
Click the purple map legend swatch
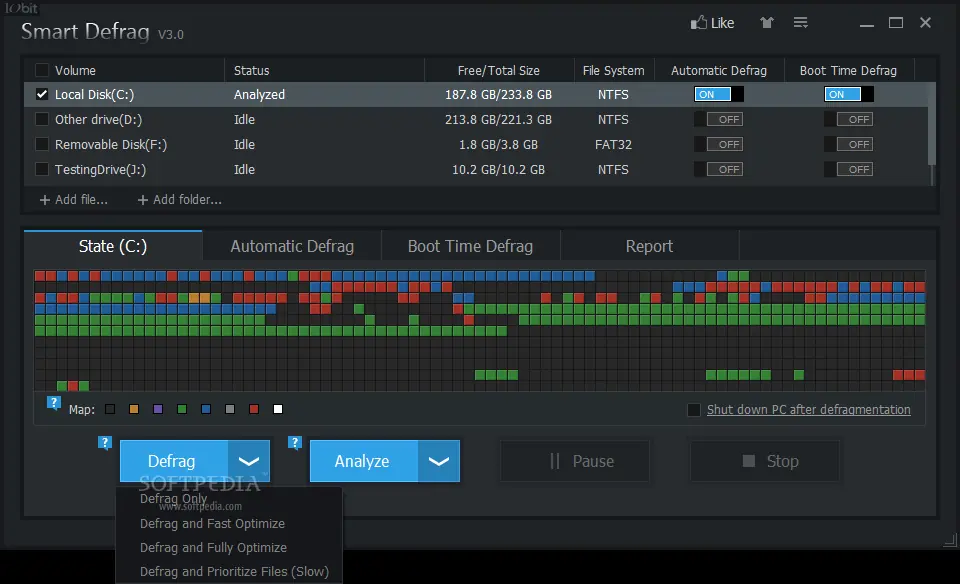158,409
